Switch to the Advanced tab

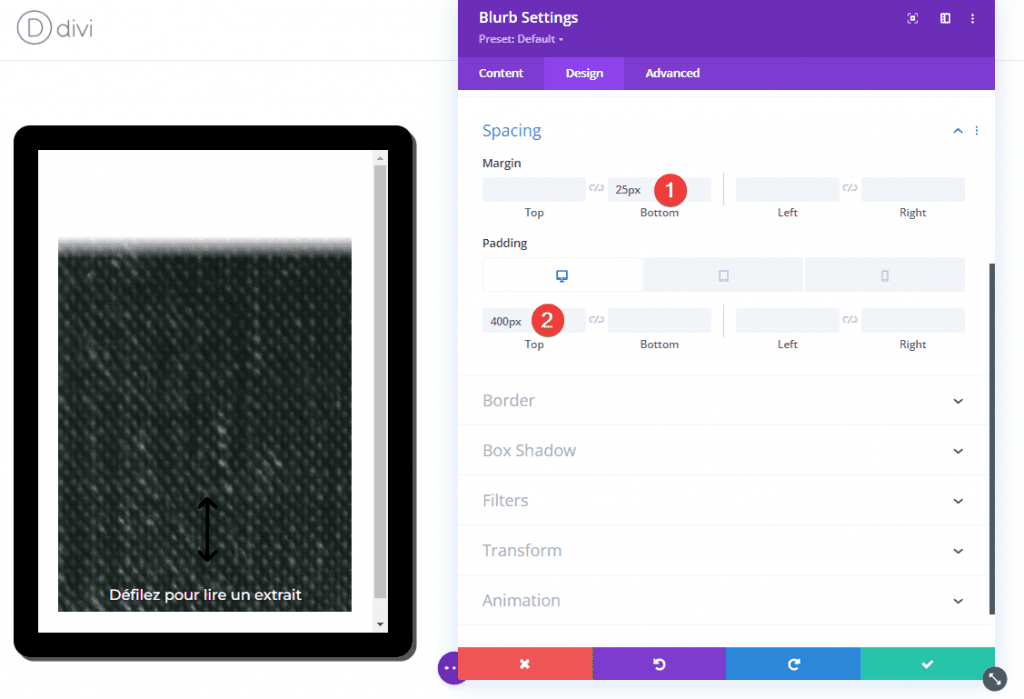(672, 73)
